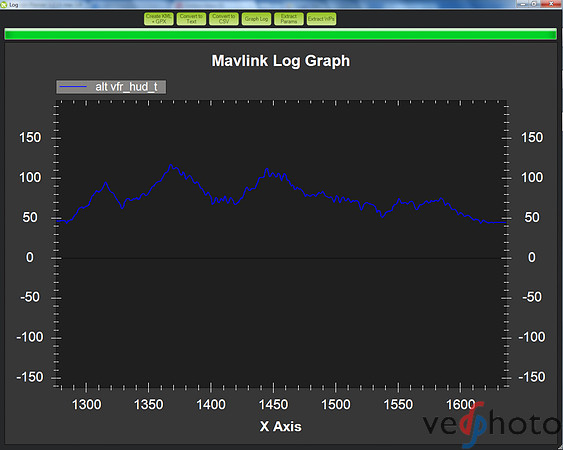The image size is (563, 450).
Task: Click the Mavlink Log Graph title
Action: [x=280, y=61]
